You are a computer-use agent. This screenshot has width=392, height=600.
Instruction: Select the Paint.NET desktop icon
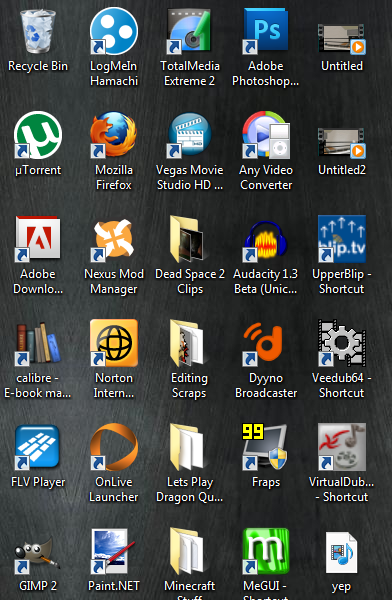click(113, 551)
